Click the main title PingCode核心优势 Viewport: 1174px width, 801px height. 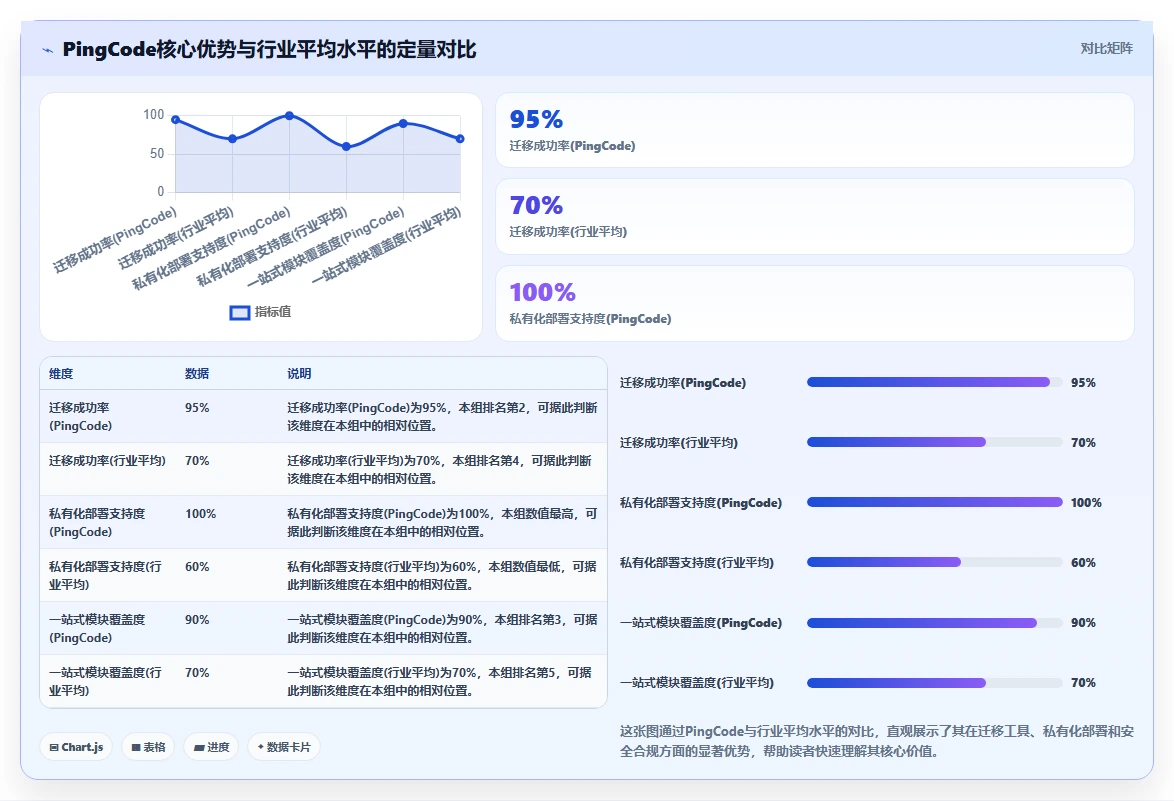pyautogui.click(x=269, y=49)
